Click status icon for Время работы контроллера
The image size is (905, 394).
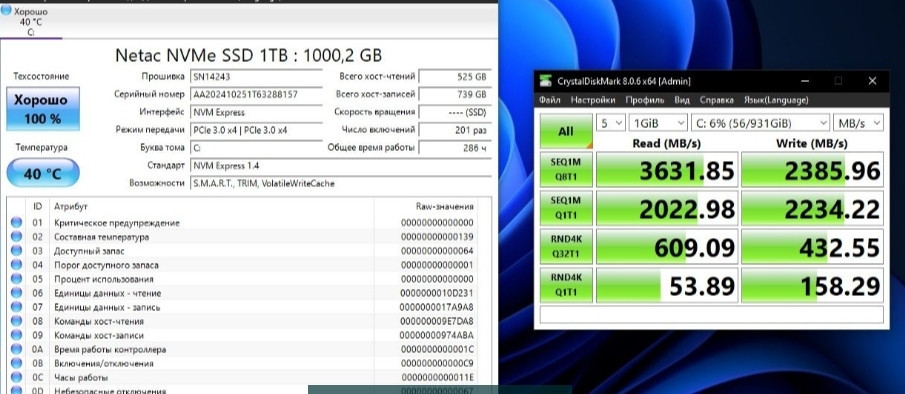16,350
